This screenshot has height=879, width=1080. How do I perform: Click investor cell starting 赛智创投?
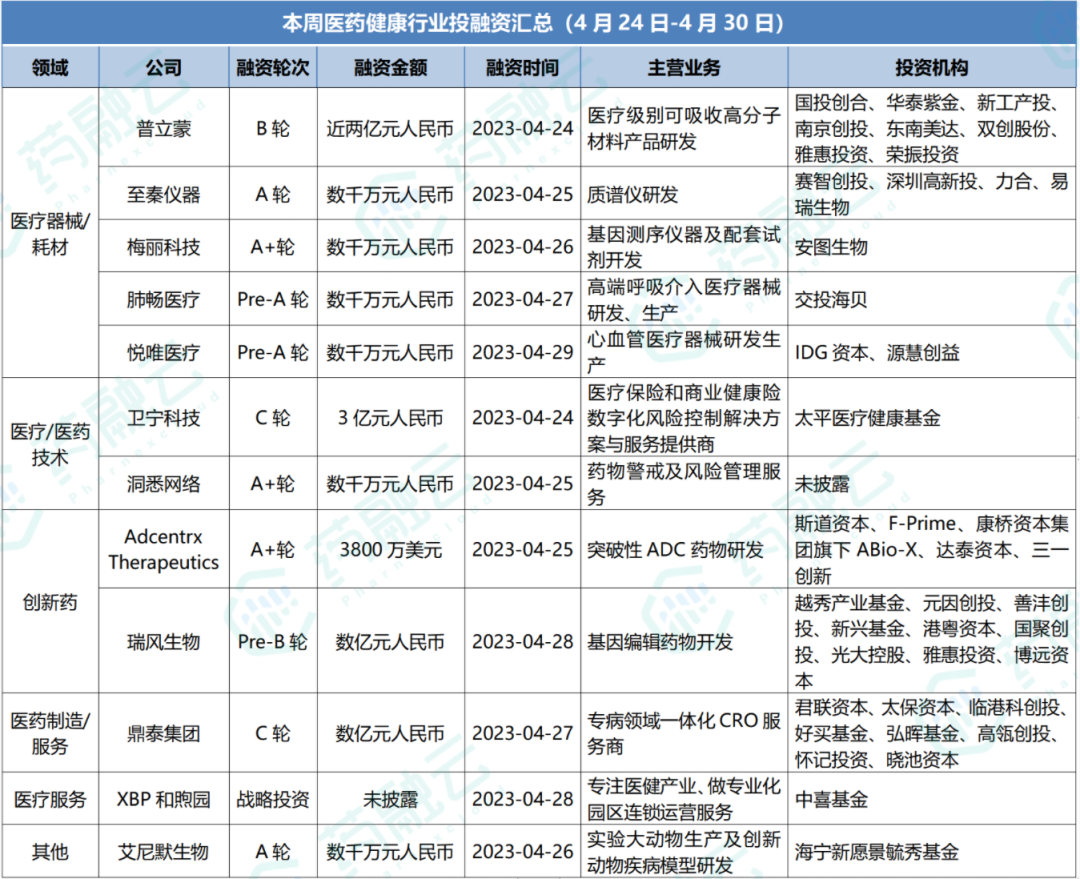932,194
